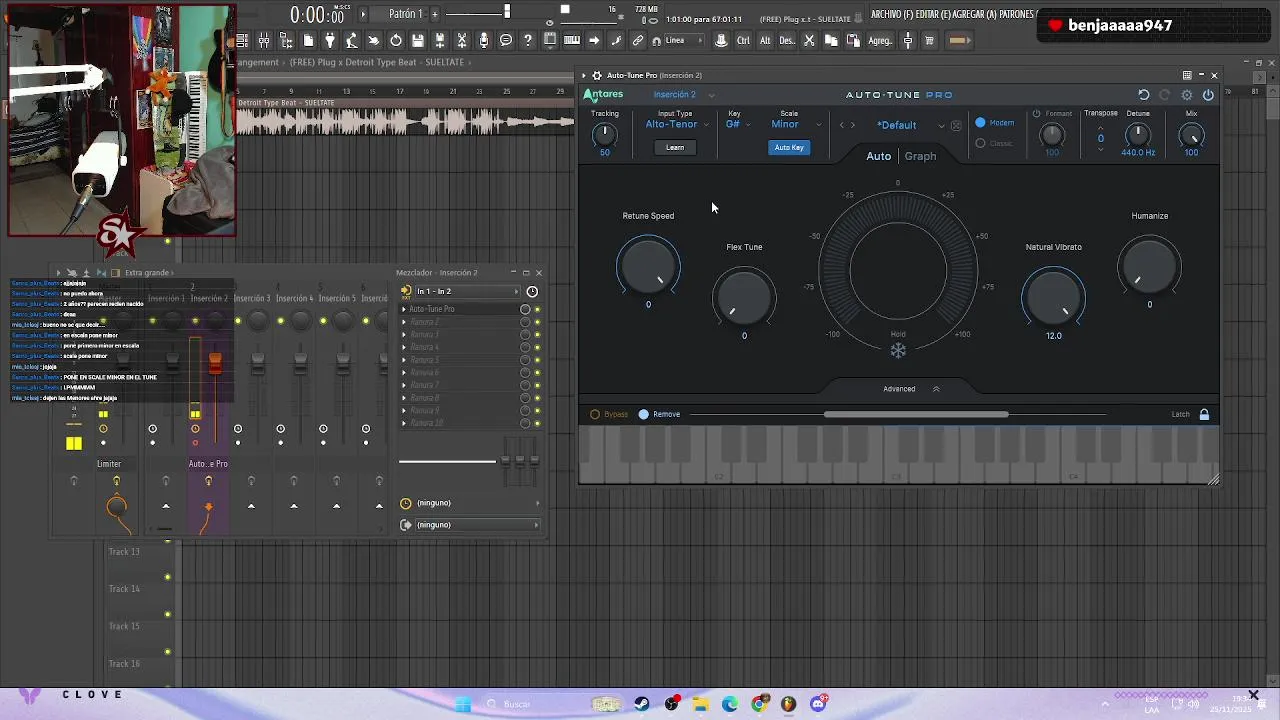Open the plugin window menu arrow beside gear

(x=584, y=75)
